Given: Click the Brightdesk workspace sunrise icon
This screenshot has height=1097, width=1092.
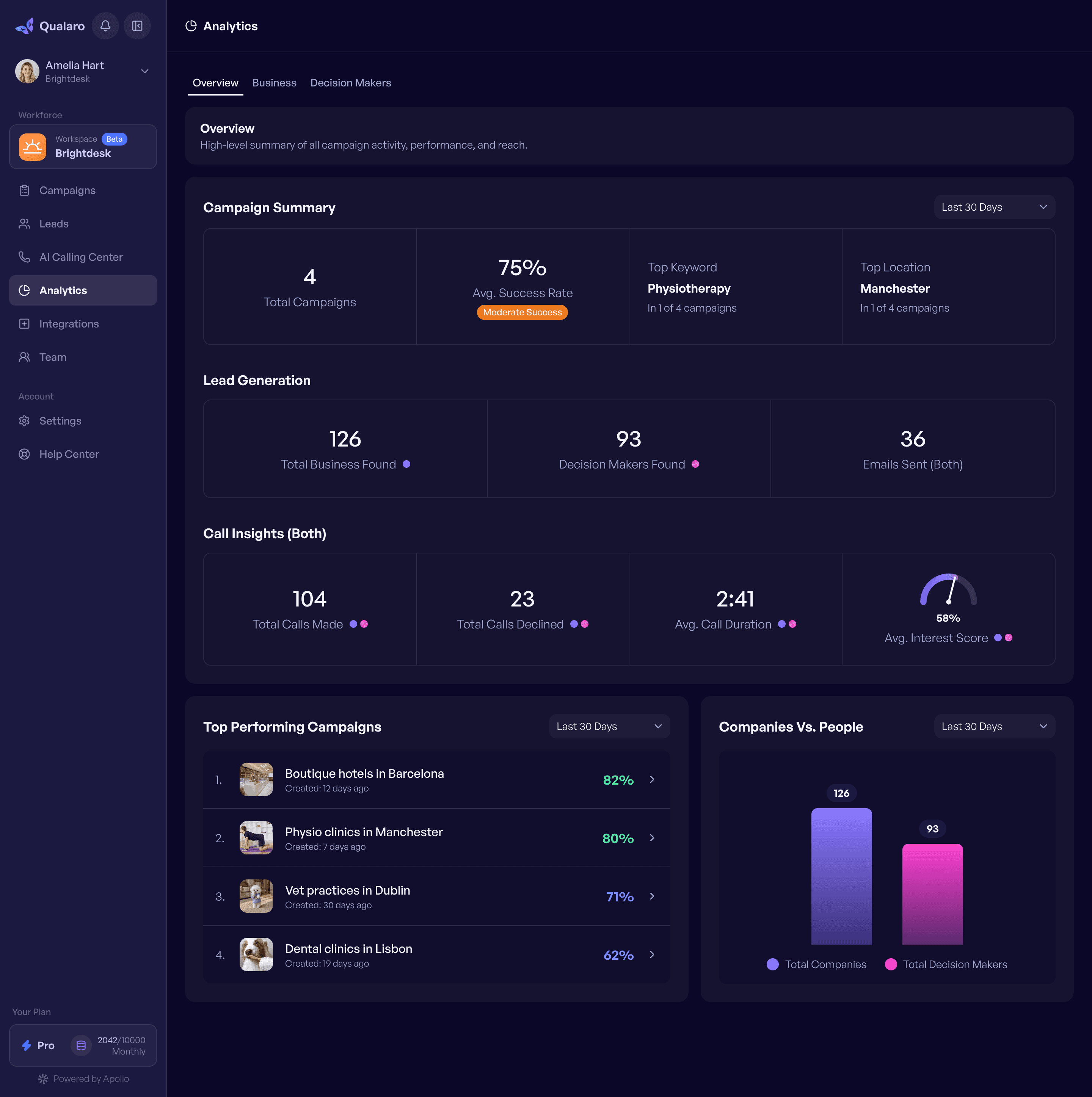Looking at the screenshot, I should click(x=32, y=147).
